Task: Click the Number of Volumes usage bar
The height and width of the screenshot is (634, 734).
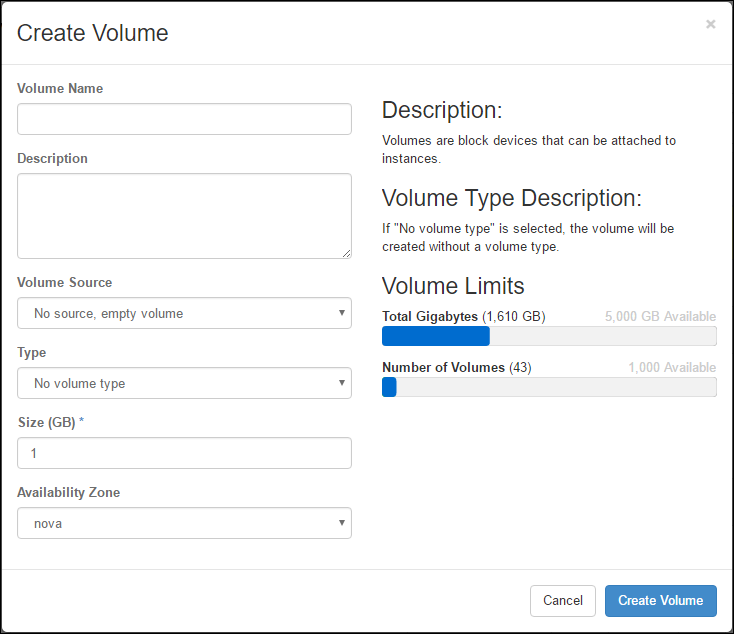Action: click(549, 387)
